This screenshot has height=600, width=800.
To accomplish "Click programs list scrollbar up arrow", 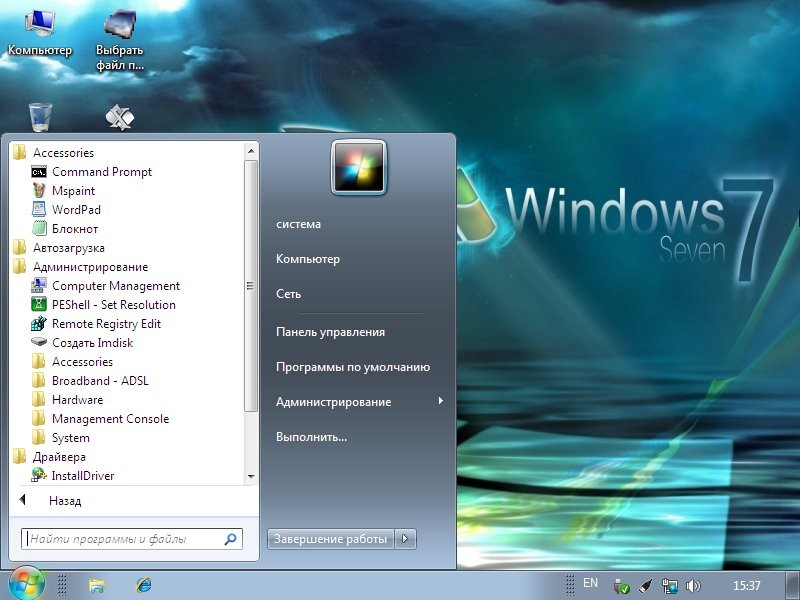I will click(x=251, y=151).
